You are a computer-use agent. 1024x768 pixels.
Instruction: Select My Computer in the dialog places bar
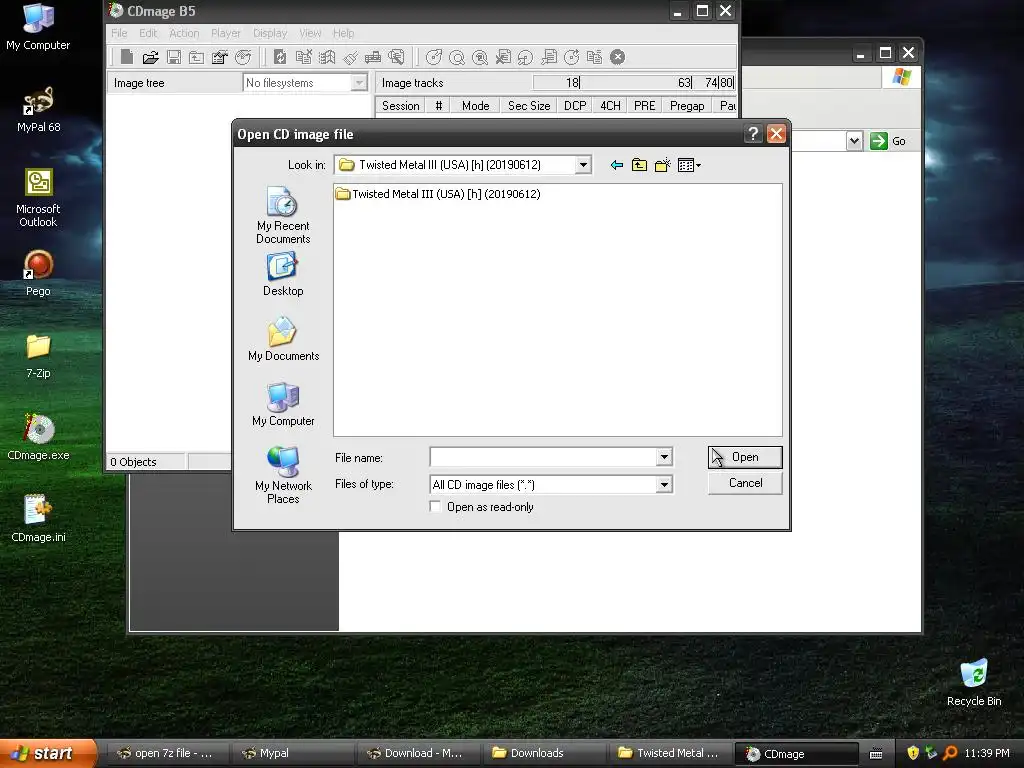click(283, 405)
